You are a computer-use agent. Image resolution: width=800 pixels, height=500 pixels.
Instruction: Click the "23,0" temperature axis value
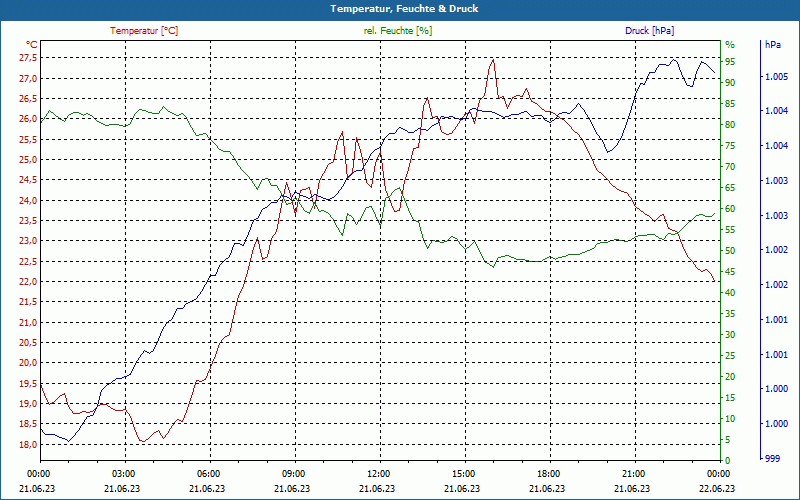point(28,241)
